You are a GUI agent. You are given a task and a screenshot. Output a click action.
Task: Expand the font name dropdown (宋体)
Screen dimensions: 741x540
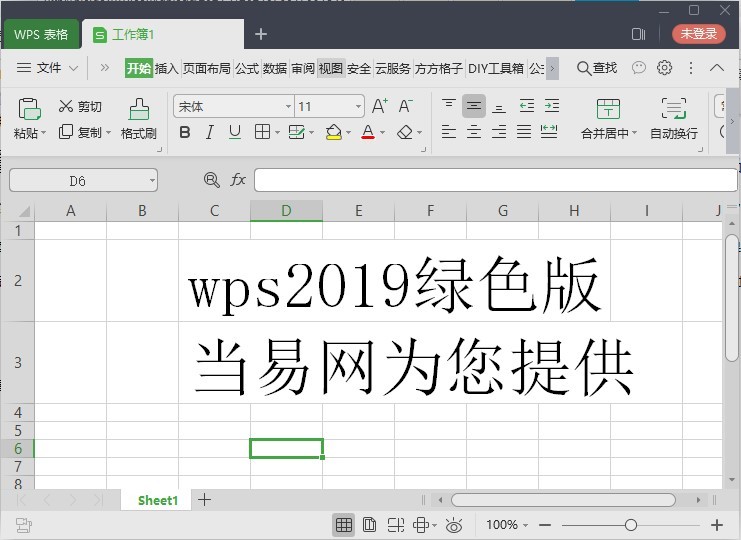[x=288, y=106]
